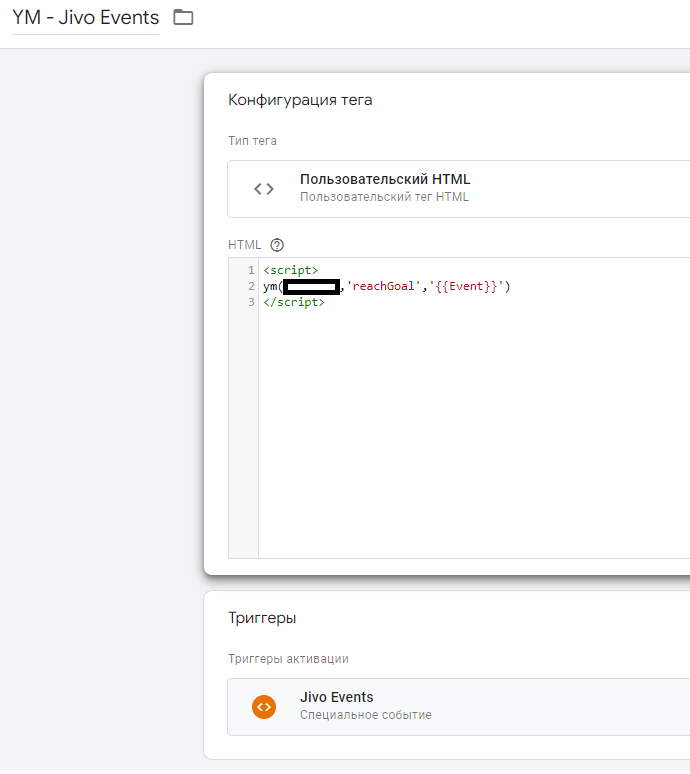The image size is (690, 774).
Task: Edit the tag name 'YM - Jivo Events'
Action: (x=85, y=17)
